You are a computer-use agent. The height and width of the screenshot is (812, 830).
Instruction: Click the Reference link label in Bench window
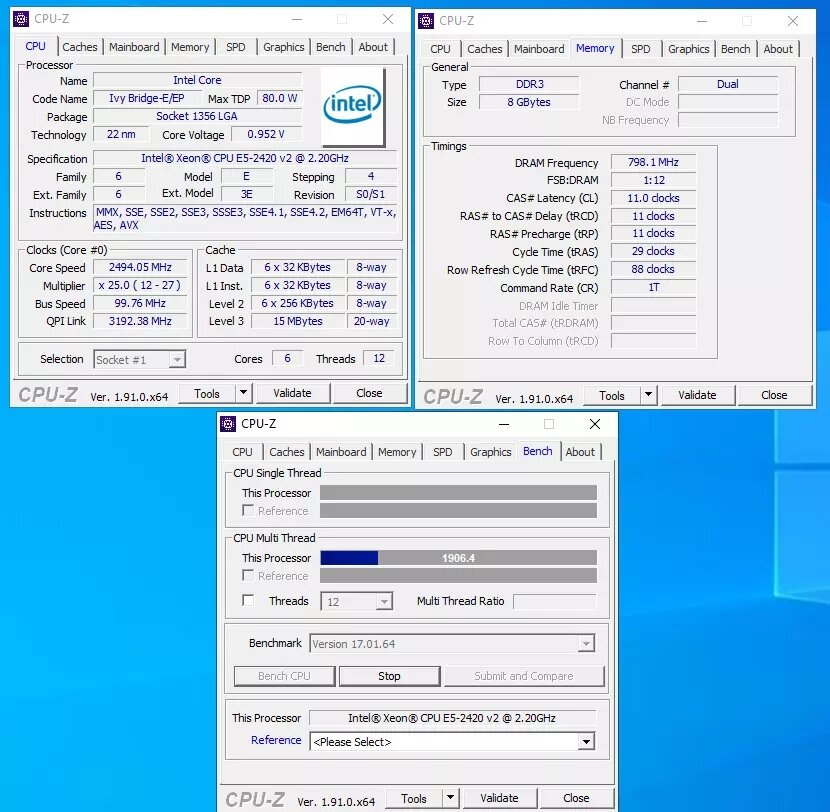coord(276,740)
